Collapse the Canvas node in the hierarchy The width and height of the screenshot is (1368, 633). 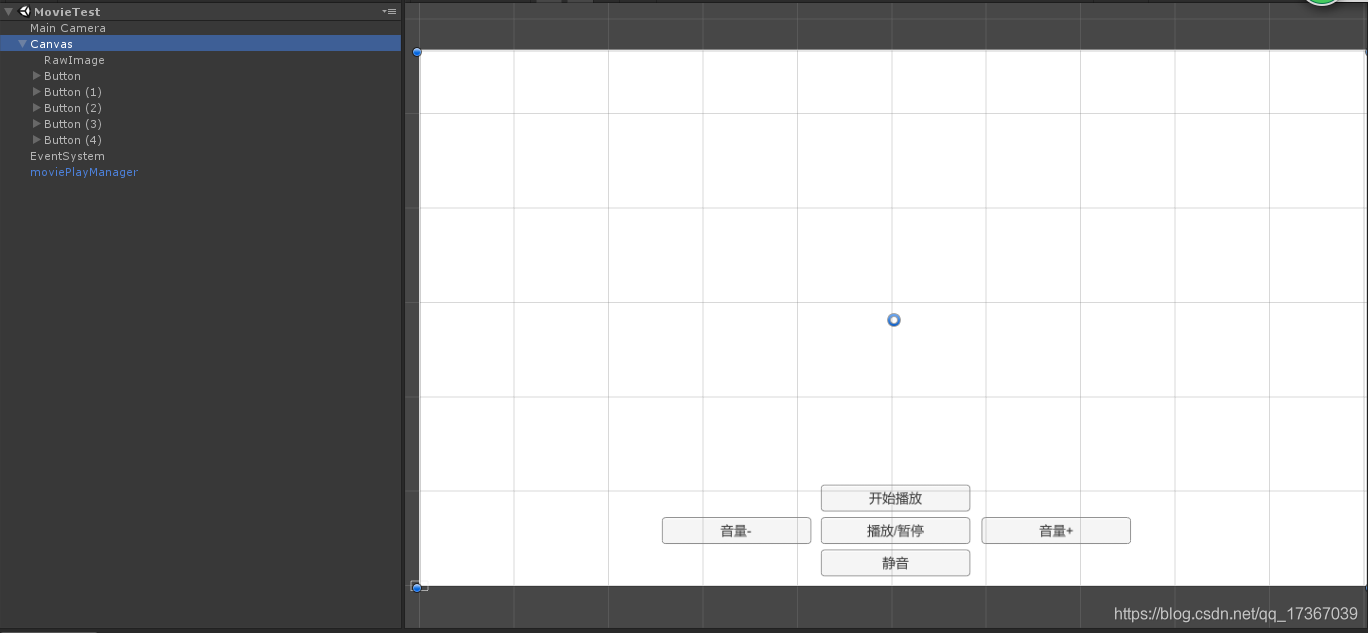(22, 43)
